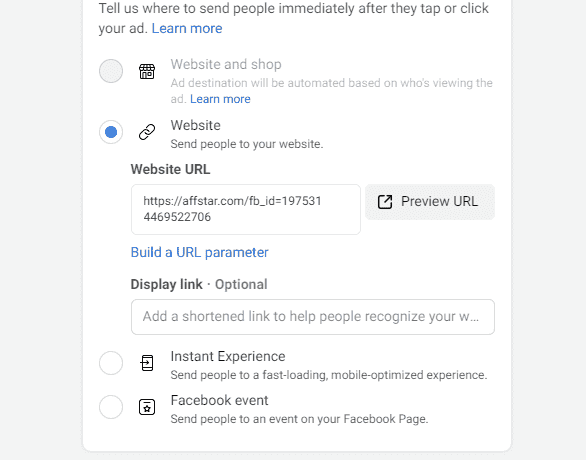
Task: Select the Website and shop radio button
Action: [x=111, y=71]
